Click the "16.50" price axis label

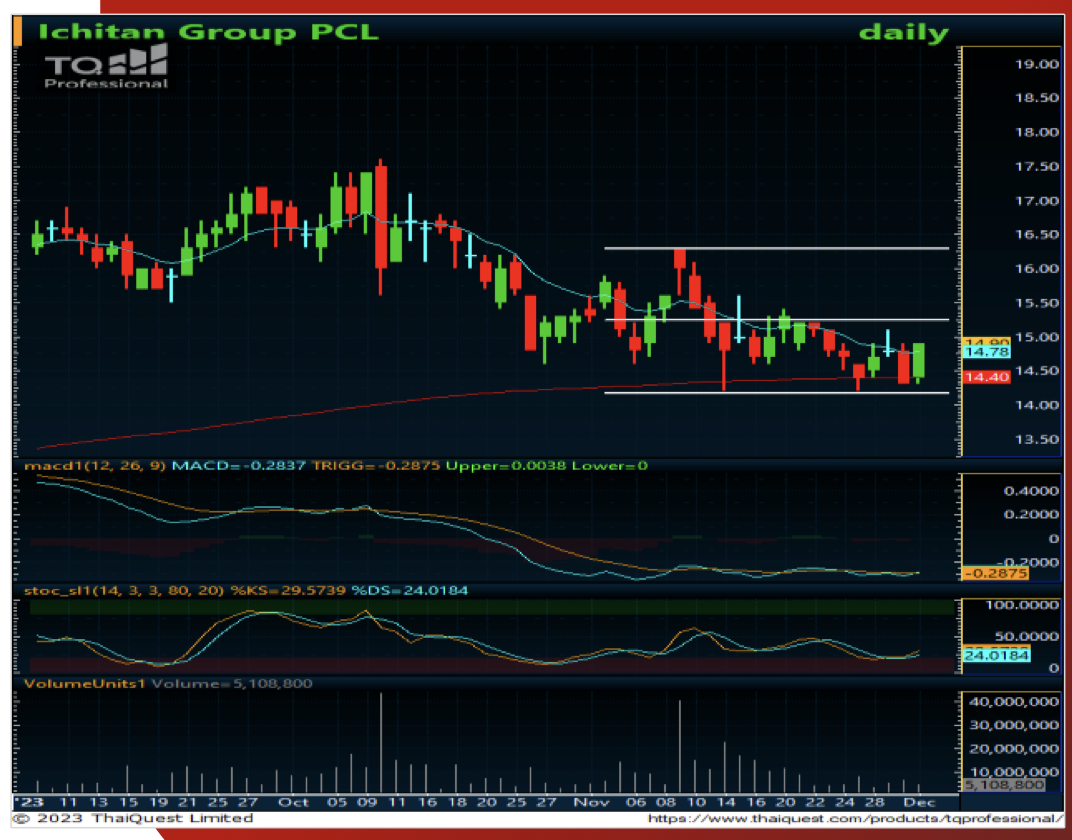pos(1036,234)
